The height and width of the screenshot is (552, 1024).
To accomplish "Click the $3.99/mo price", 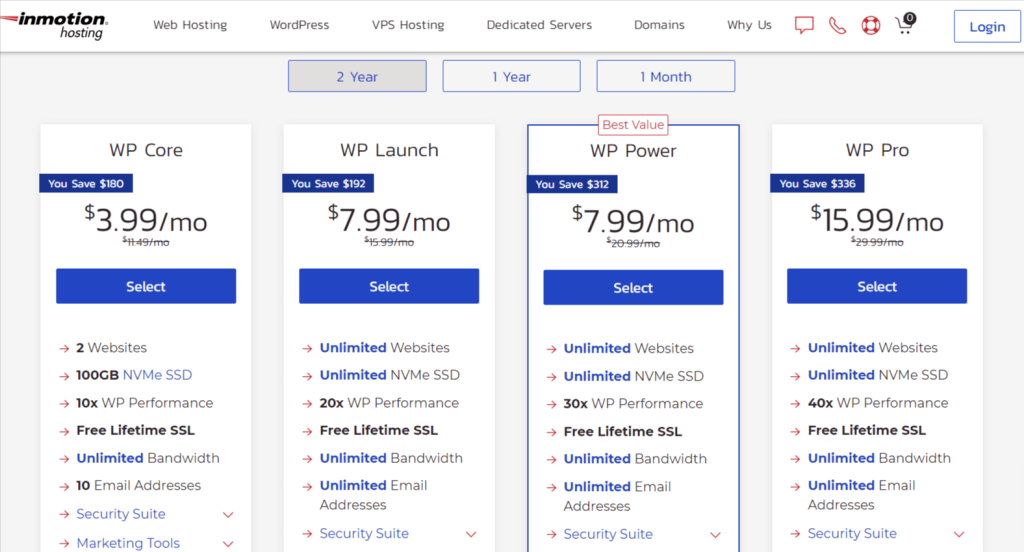I will [x=146, y=219].
